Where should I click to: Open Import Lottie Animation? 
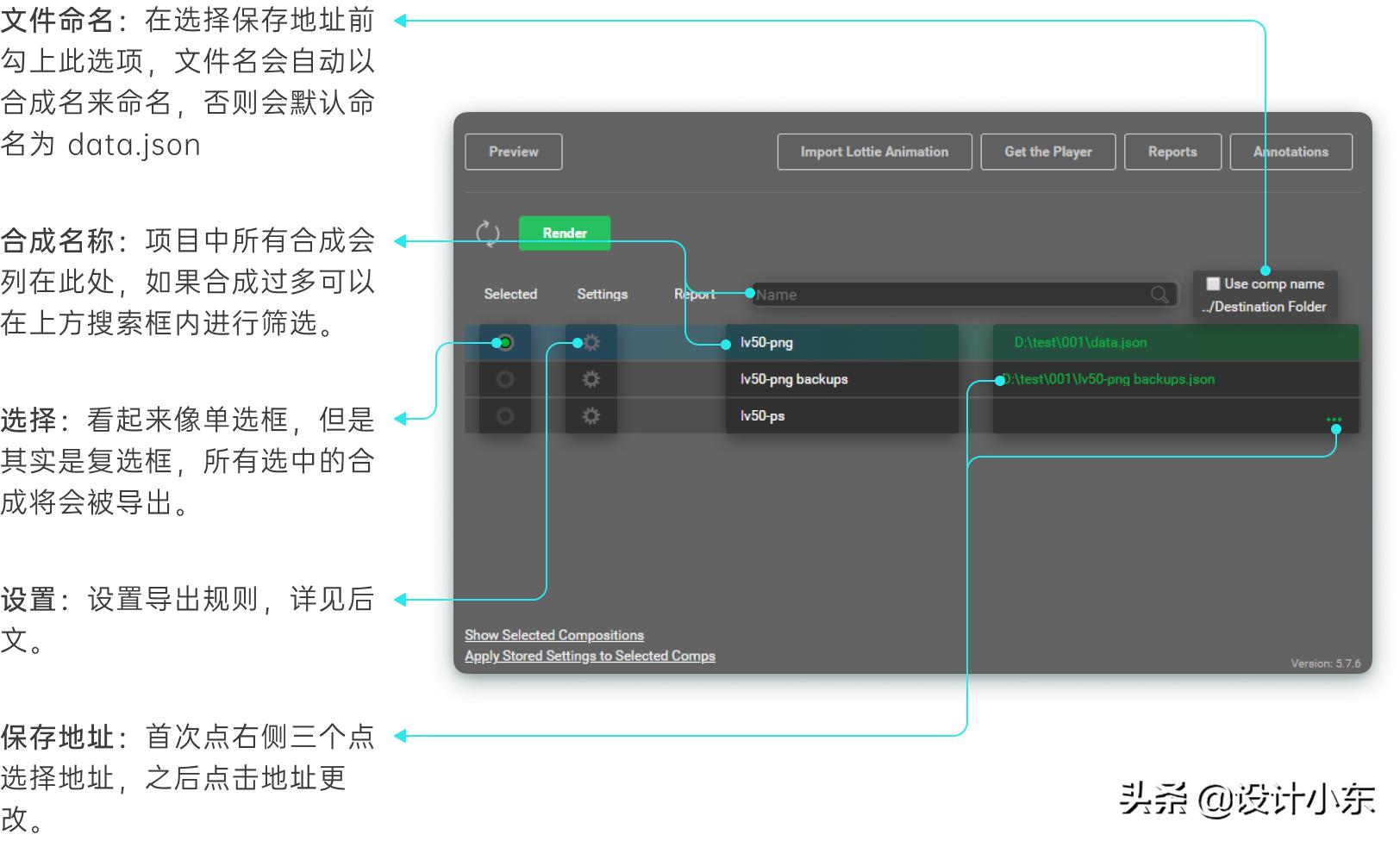pos(874,152)
